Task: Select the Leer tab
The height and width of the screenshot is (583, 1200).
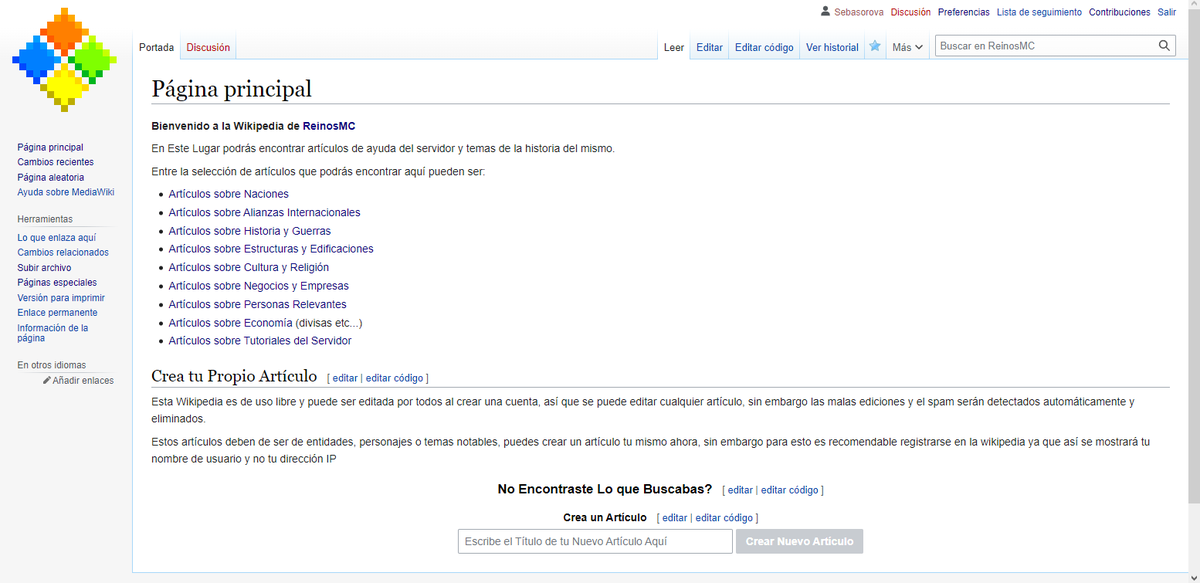Action: [x=674, y=47]
